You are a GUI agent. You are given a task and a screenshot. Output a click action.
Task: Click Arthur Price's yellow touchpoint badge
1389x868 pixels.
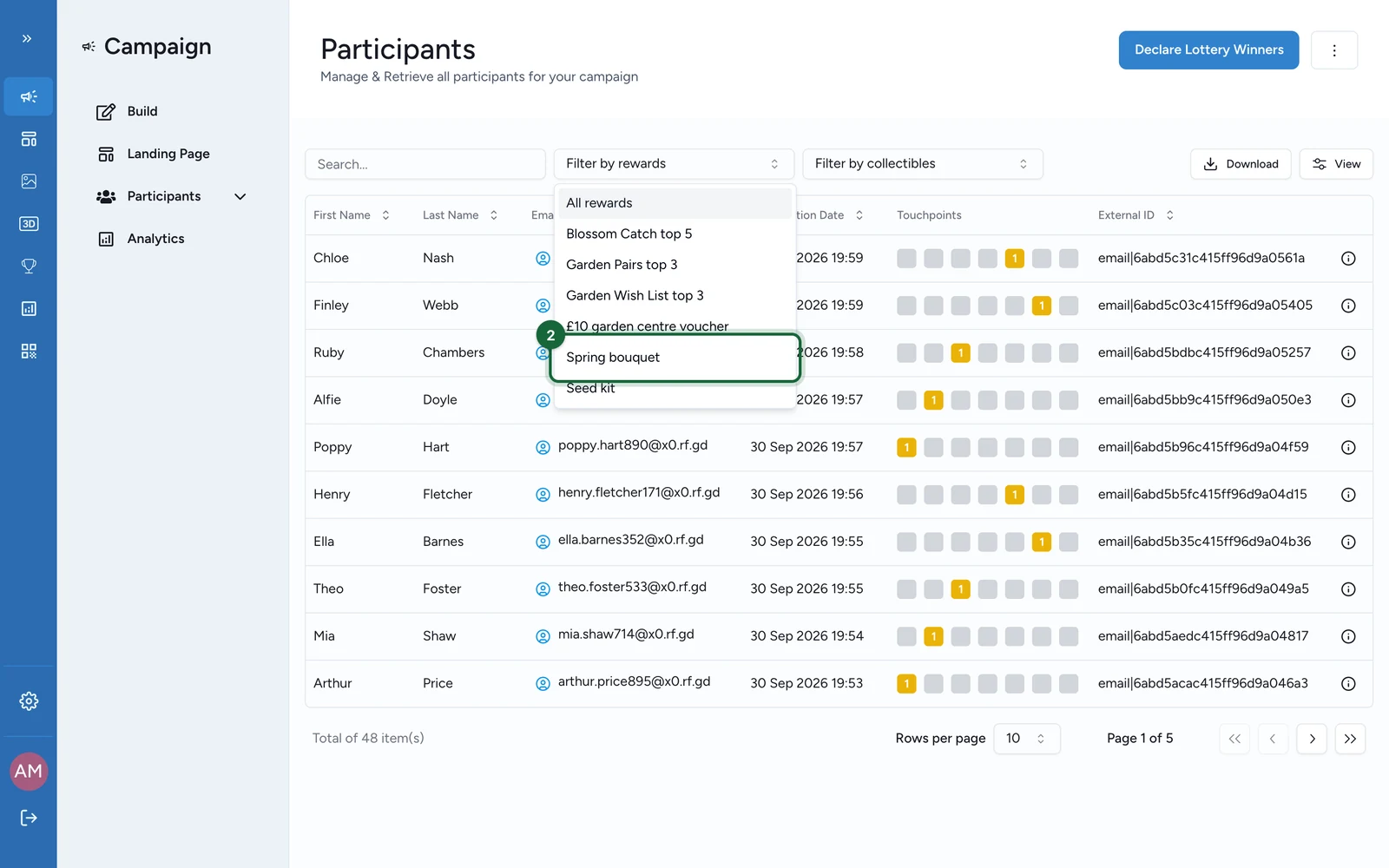pyautogui.click(x=906, y=684)
